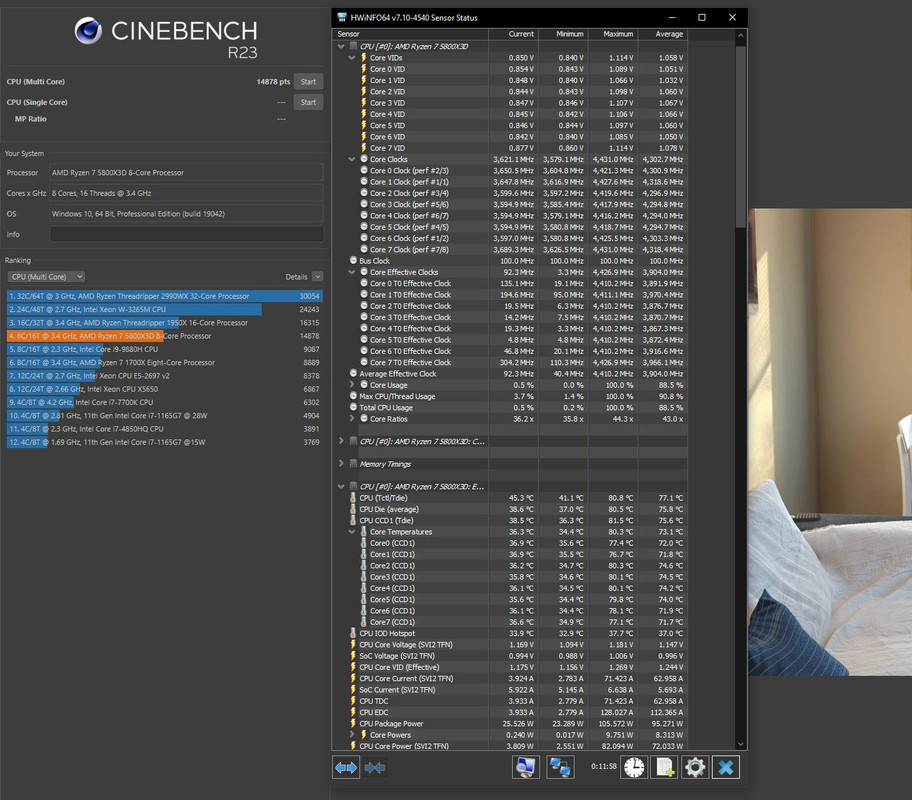Click the clock icon beside Average Effective Clock
Screen dimensions: 912x800
pos(353,374)
